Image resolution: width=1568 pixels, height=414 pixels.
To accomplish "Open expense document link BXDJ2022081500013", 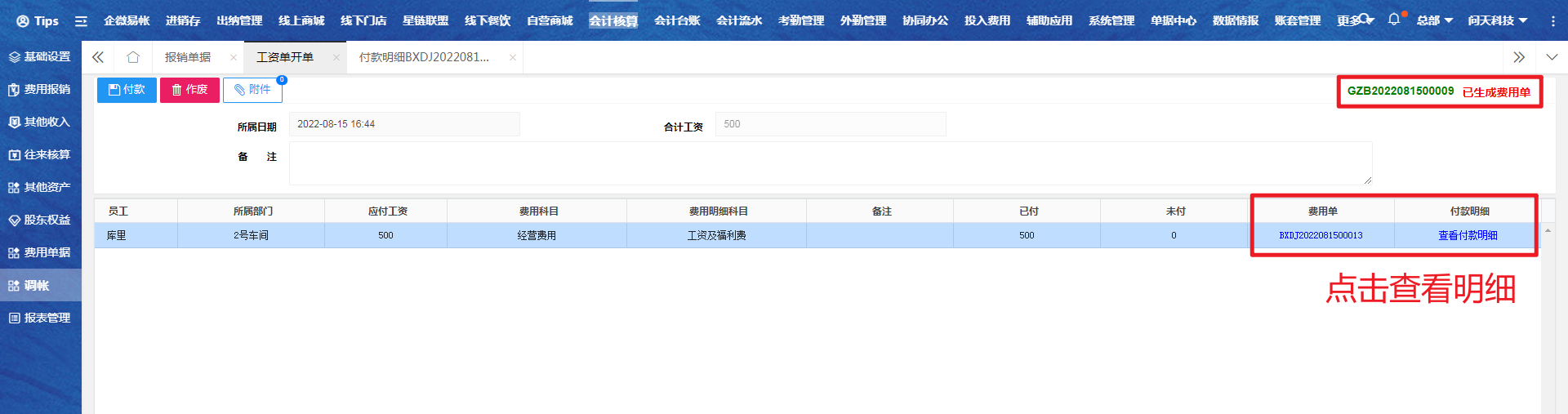I will tap(1321, 235).
